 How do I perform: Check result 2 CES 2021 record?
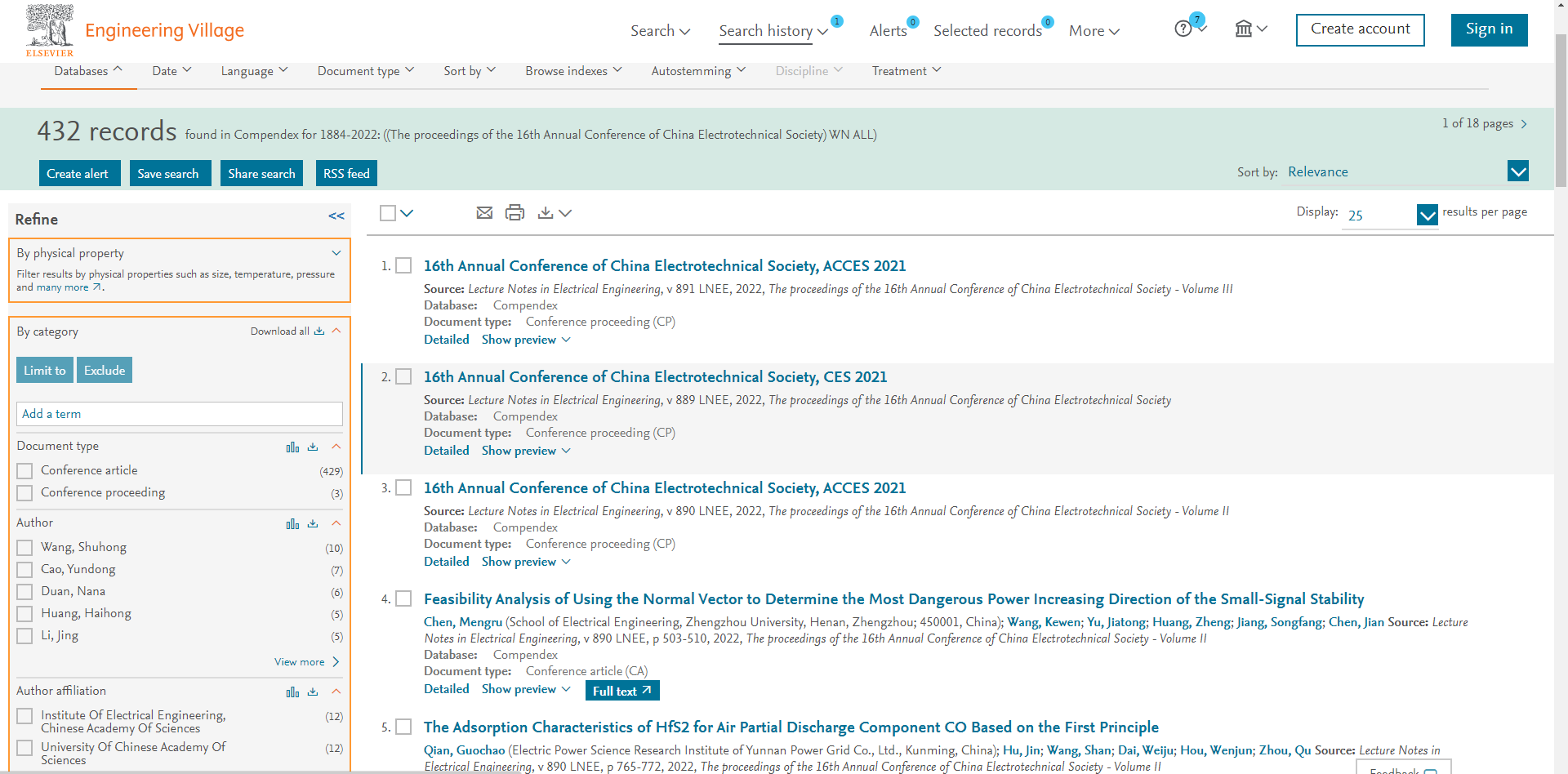coord(403,376)
